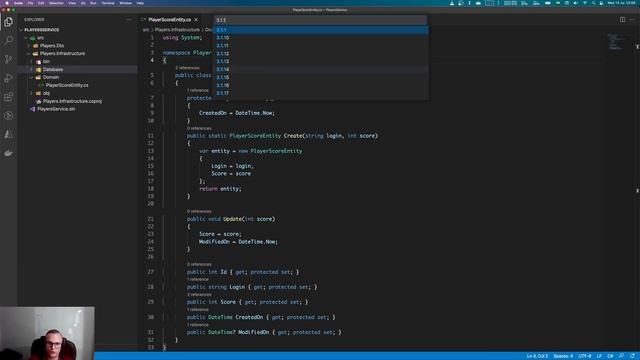Click Spaces: 4 indentation in status bar
This screenshot has height=360, width=640.
click(x=563, y=356)
